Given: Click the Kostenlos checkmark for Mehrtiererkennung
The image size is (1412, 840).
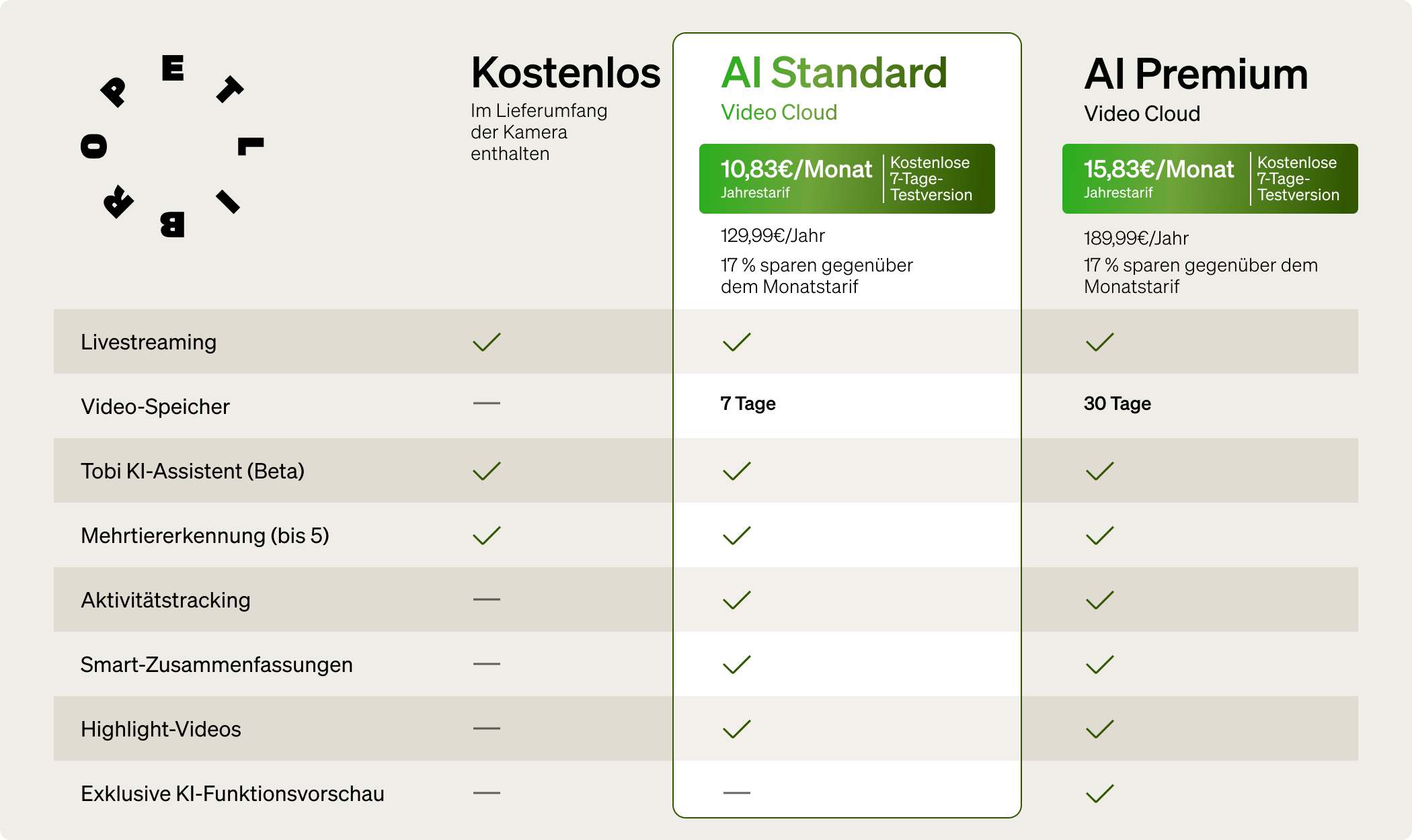Looking at the screenshot, I should (x=486, y=536).
